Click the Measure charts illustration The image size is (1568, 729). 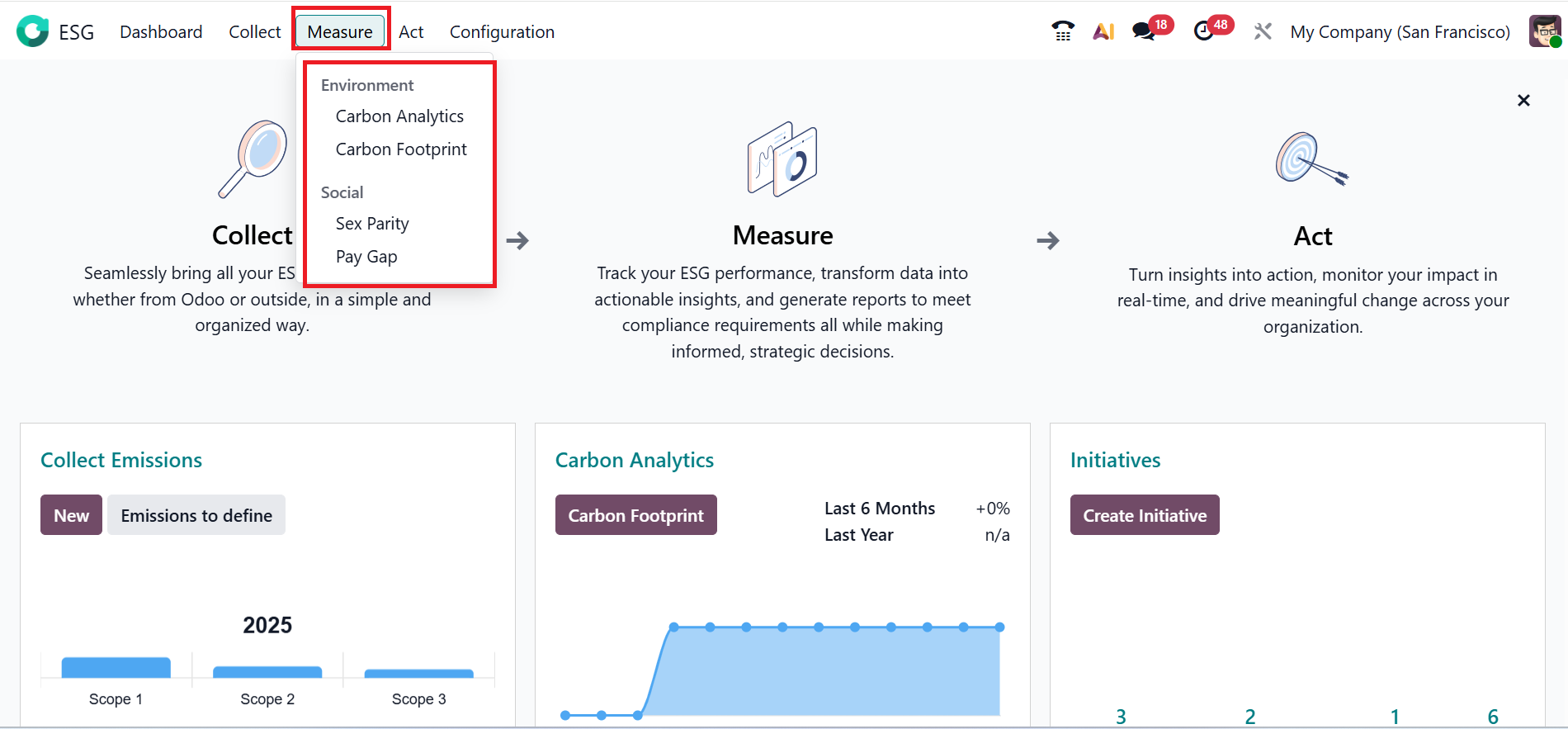point(782,159)
